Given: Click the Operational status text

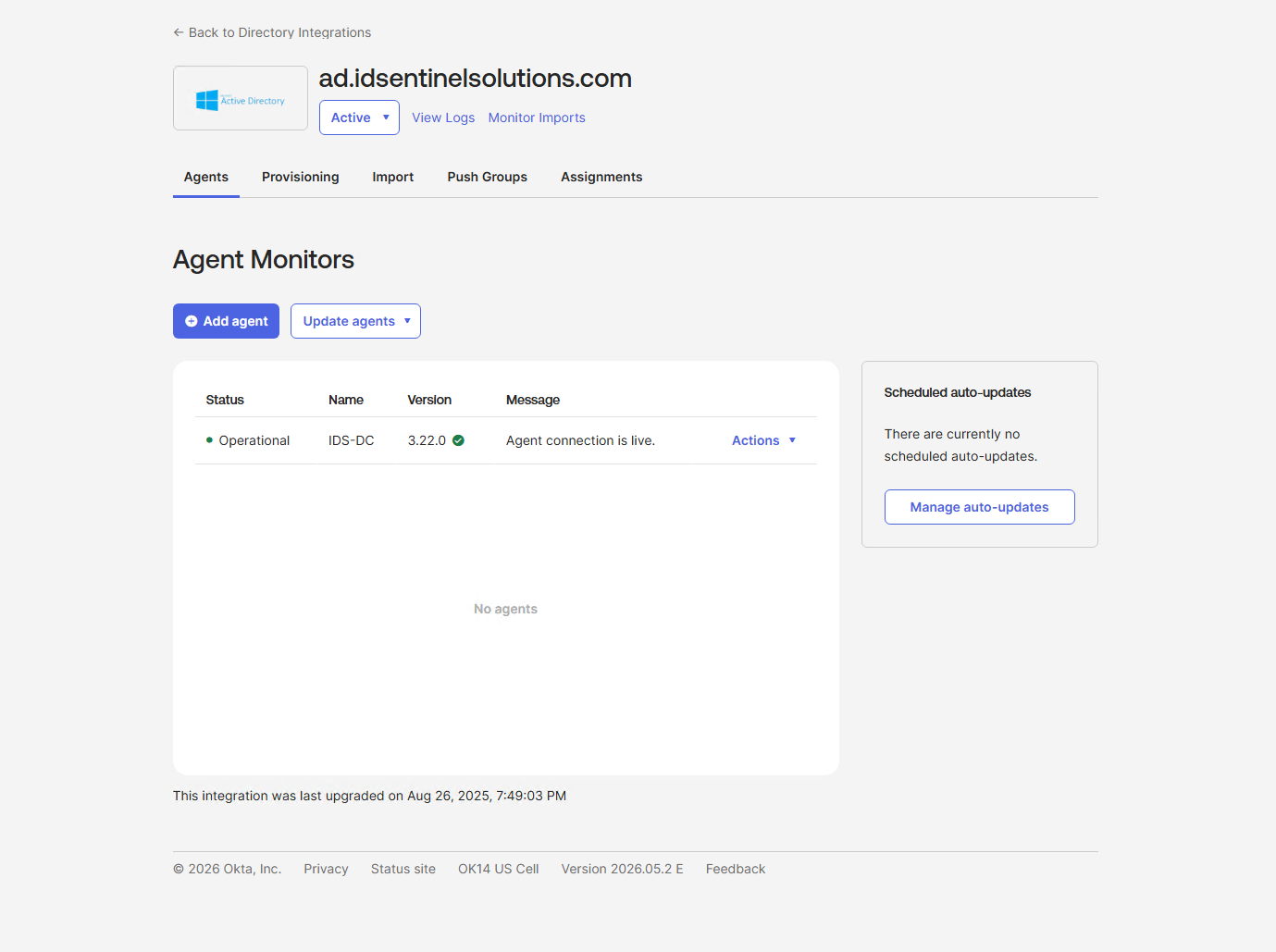Looking at the screenshot, I should point(254,440).
